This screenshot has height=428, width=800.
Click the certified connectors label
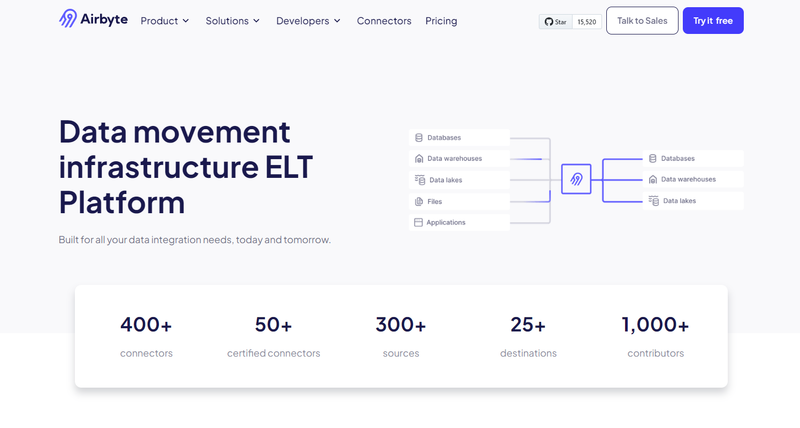[273, 353]
